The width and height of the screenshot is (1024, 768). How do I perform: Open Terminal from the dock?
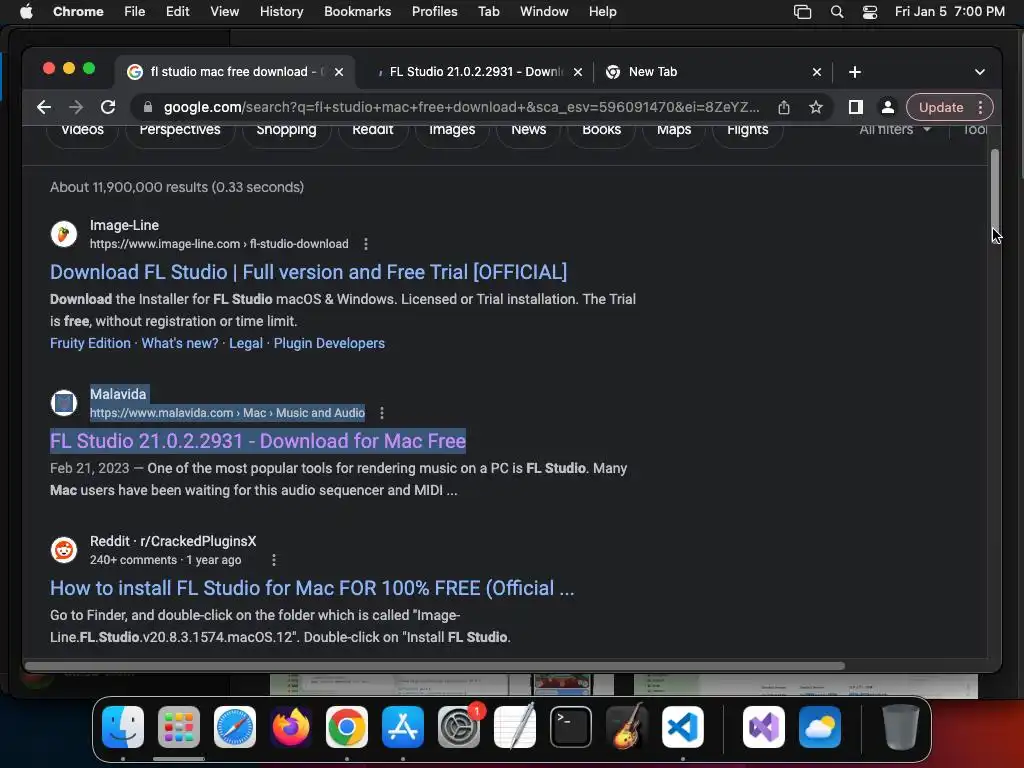coord(571,727)
